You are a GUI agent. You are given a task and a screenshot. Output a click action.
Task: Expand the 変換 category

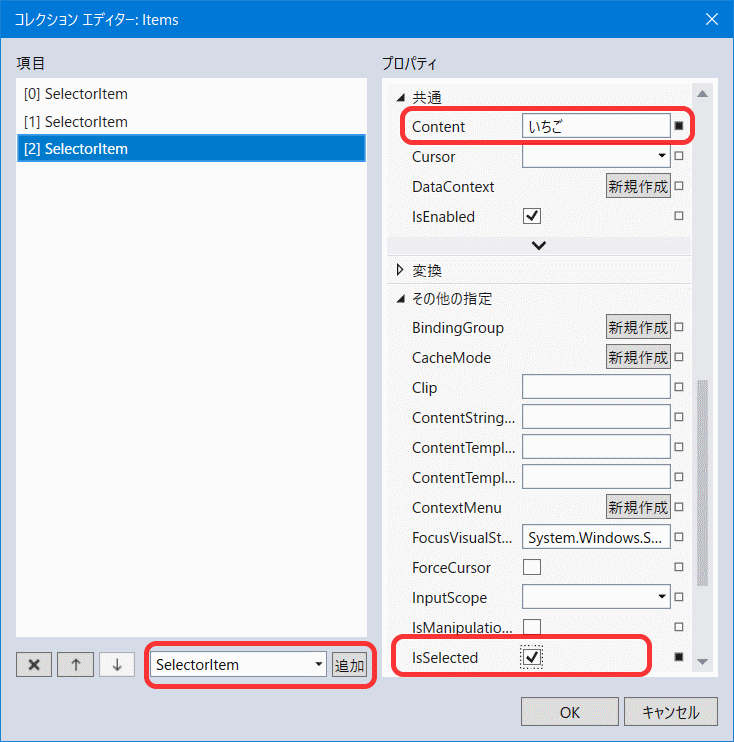(400, 270)
